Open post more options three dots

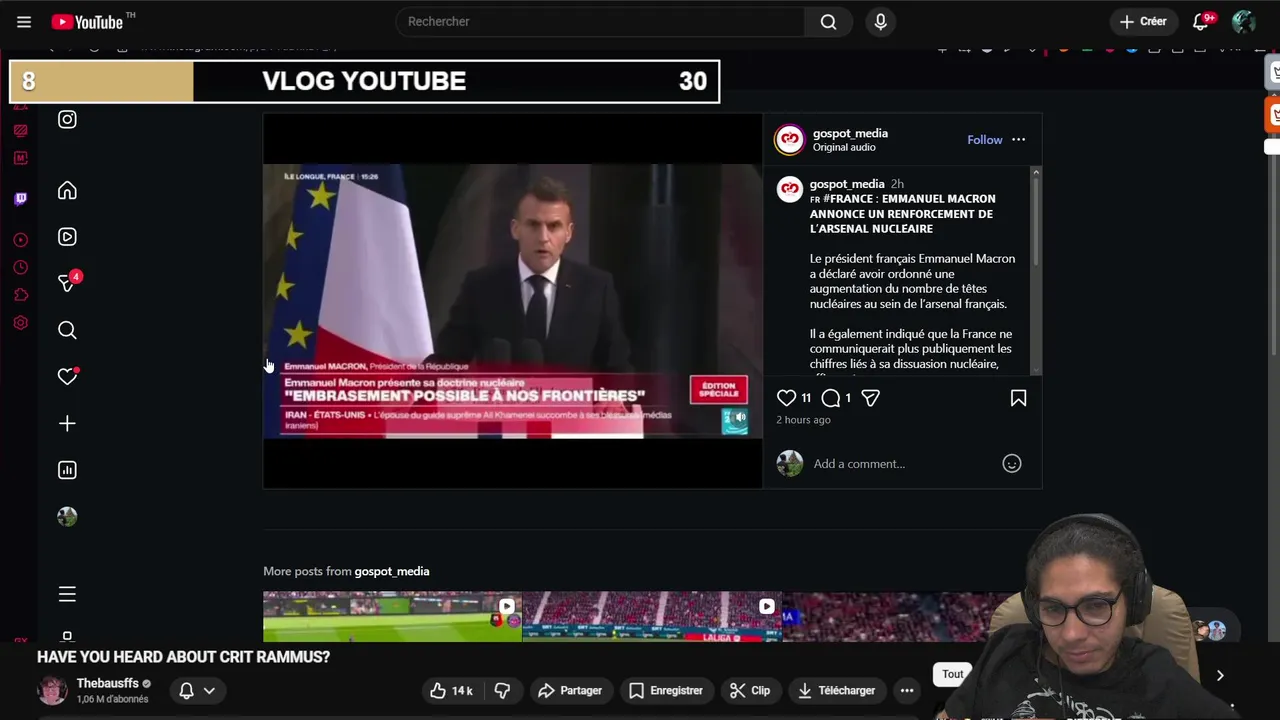coord(1018,140)
